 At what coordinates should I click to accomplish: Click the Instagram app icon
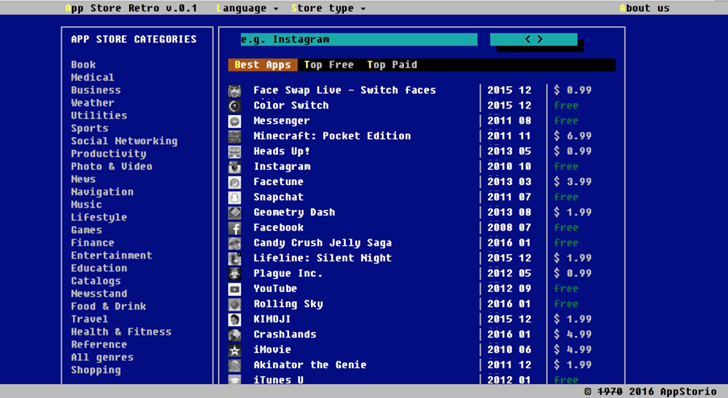[234, 167]
